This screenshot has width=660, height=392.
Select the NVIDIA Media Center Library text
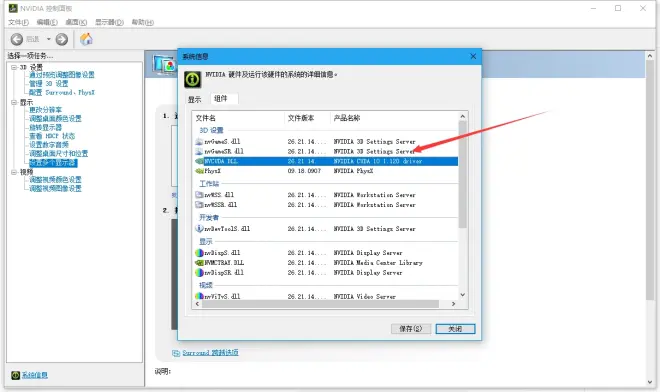[378, 263]
